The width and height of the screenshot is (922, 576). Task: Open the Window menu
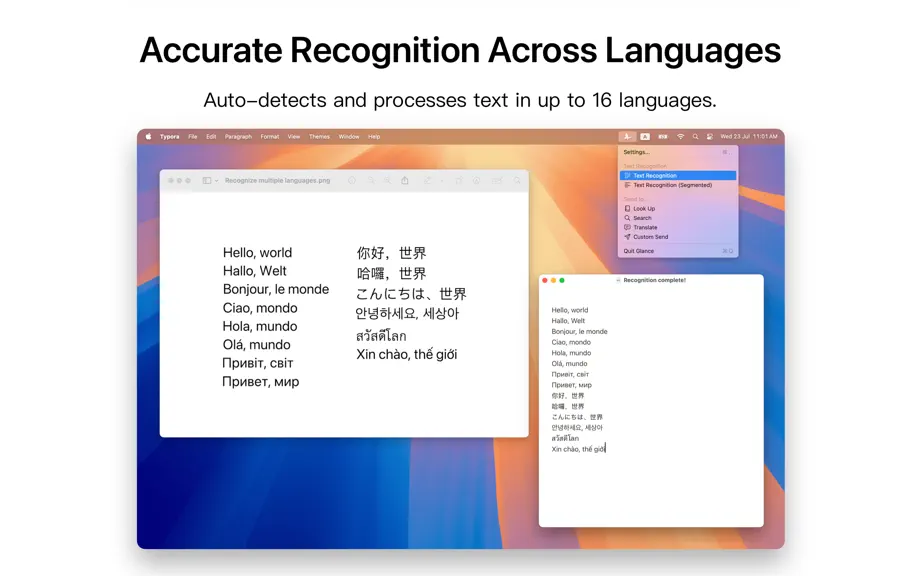coord(349,136)
